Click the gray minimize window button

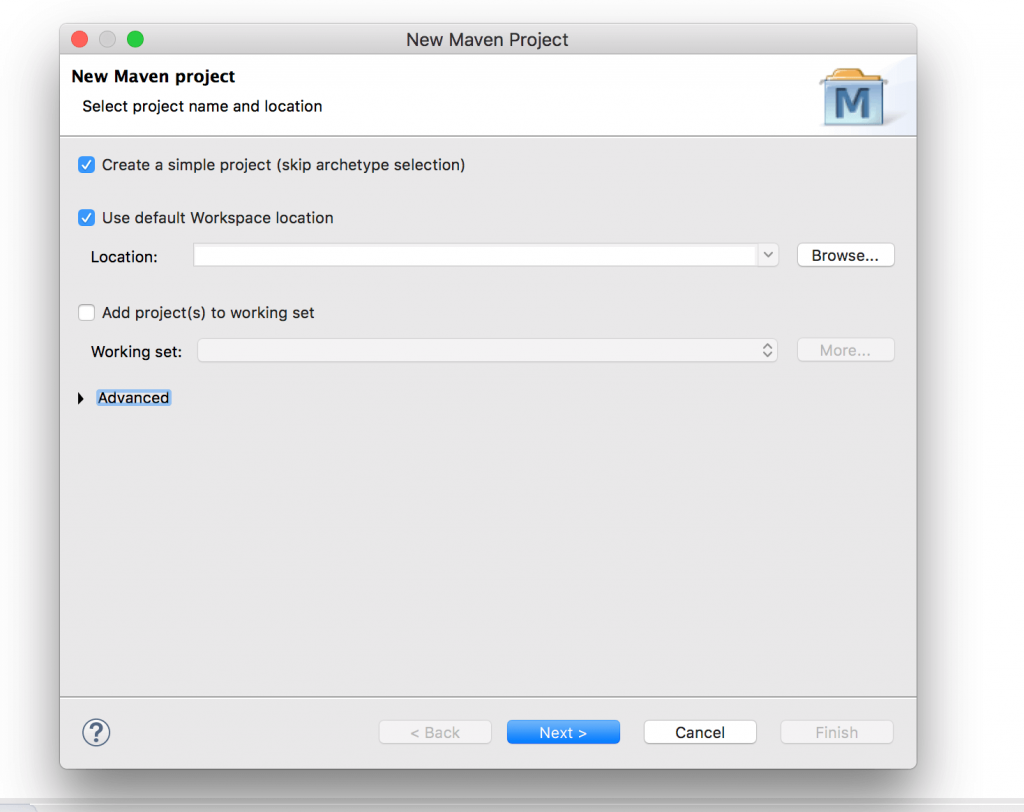pos(107,40)
